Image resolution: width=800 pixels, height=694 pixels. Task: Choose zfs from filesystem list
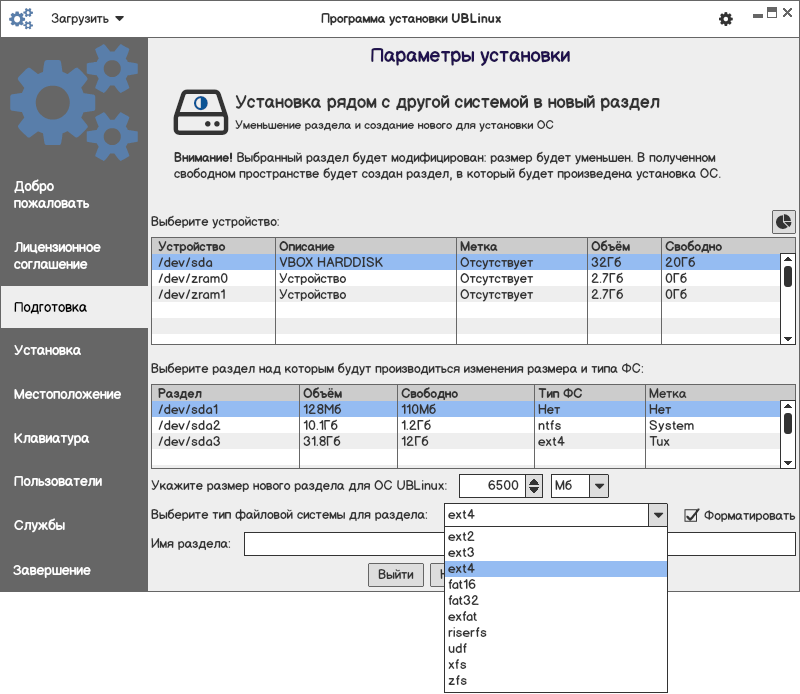(556, 681)
